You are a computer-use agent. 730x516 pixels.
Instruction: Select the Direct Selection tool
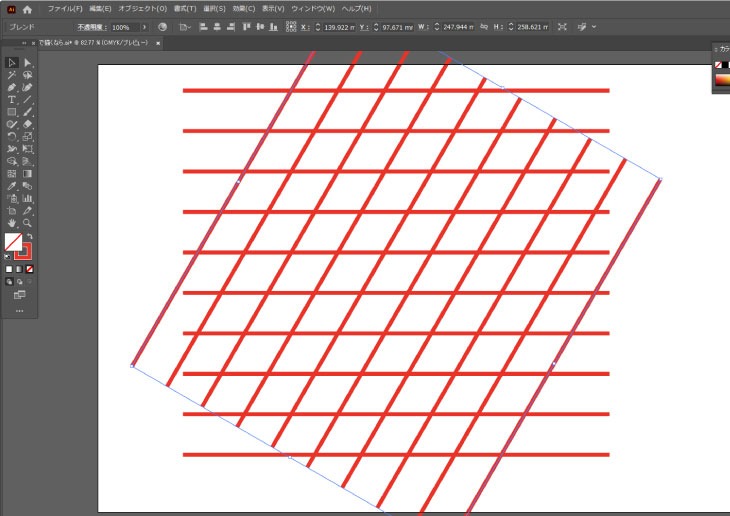click(x=28, y=63)
